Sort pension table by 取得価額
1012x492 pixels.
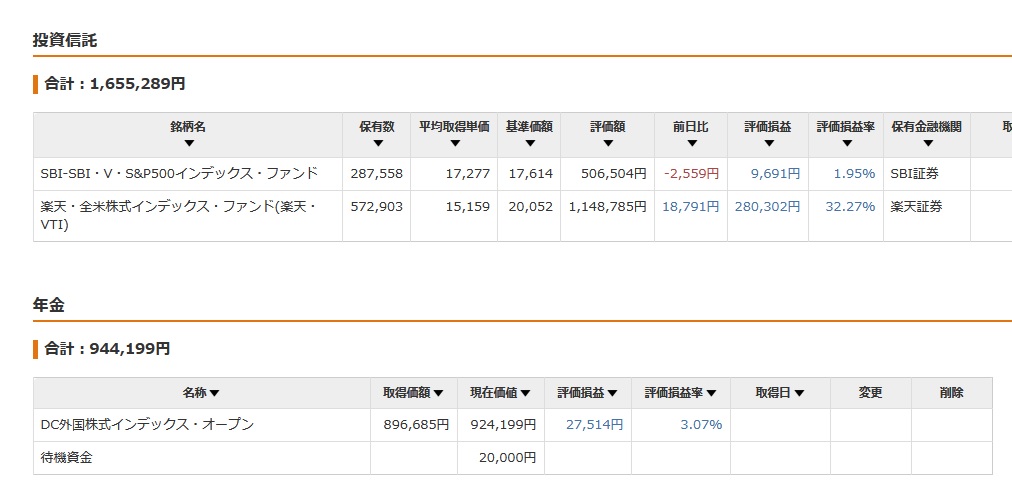pyautogui.click(x=413, y=393)
